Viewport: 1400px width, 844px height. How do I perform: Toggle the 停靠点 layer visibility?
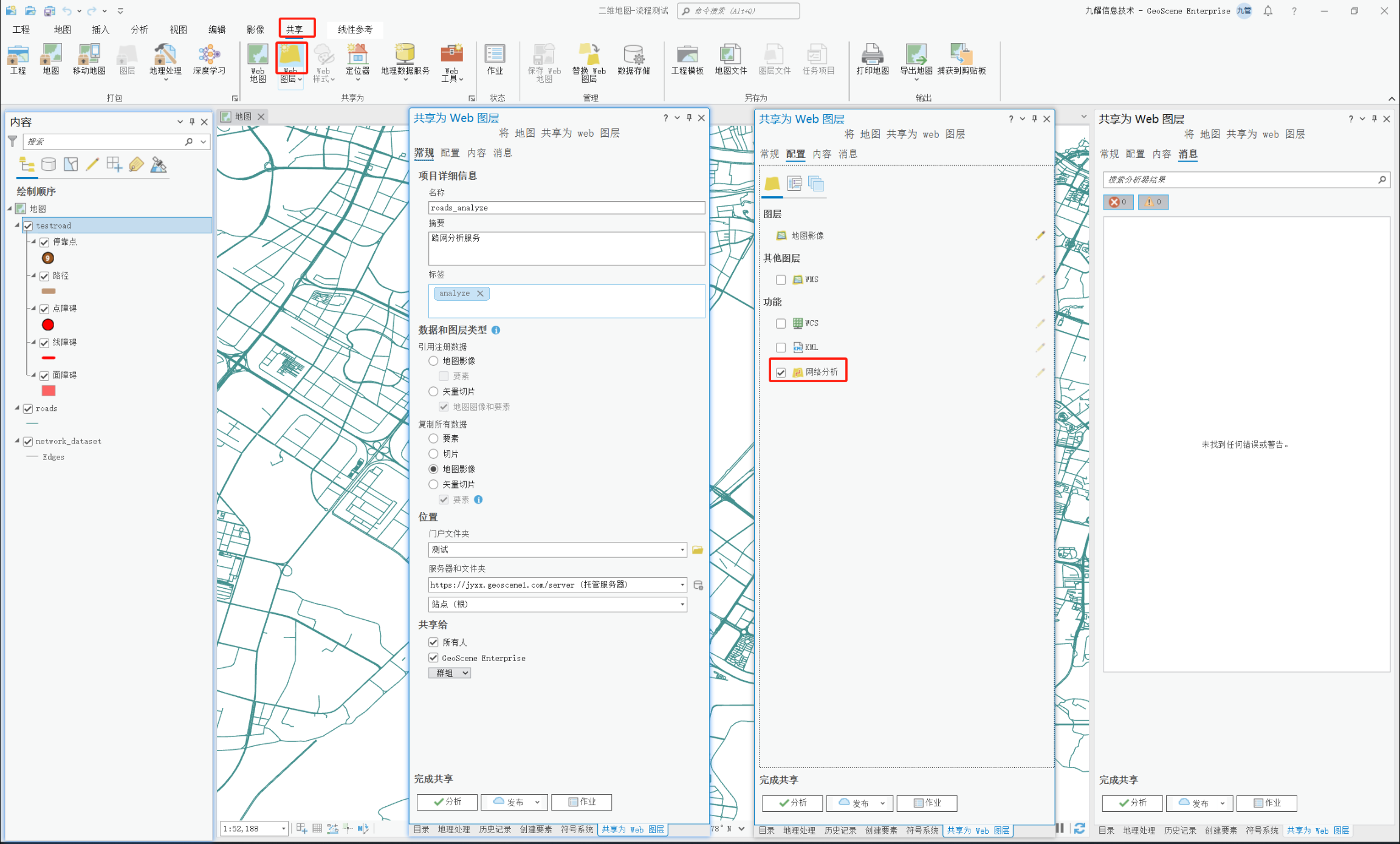[44, 242]
